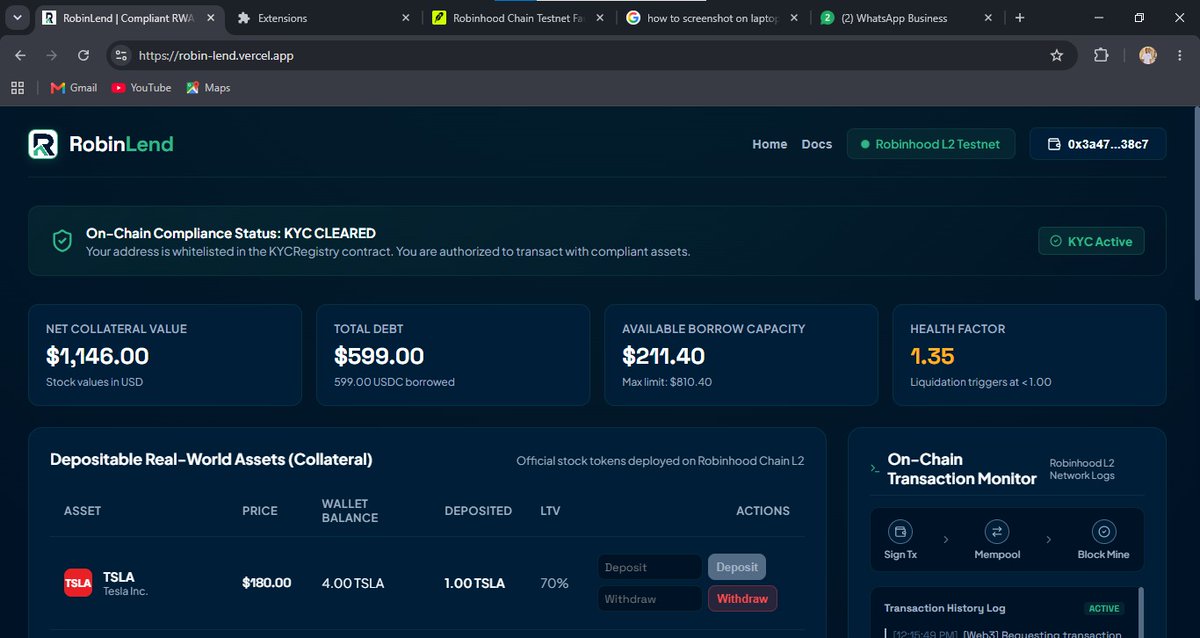Click the Sign Tx wallet icon
Image resolution: width=1200 pixels, height=638 pixels.
pyautogui.click(x=900, y=532)
